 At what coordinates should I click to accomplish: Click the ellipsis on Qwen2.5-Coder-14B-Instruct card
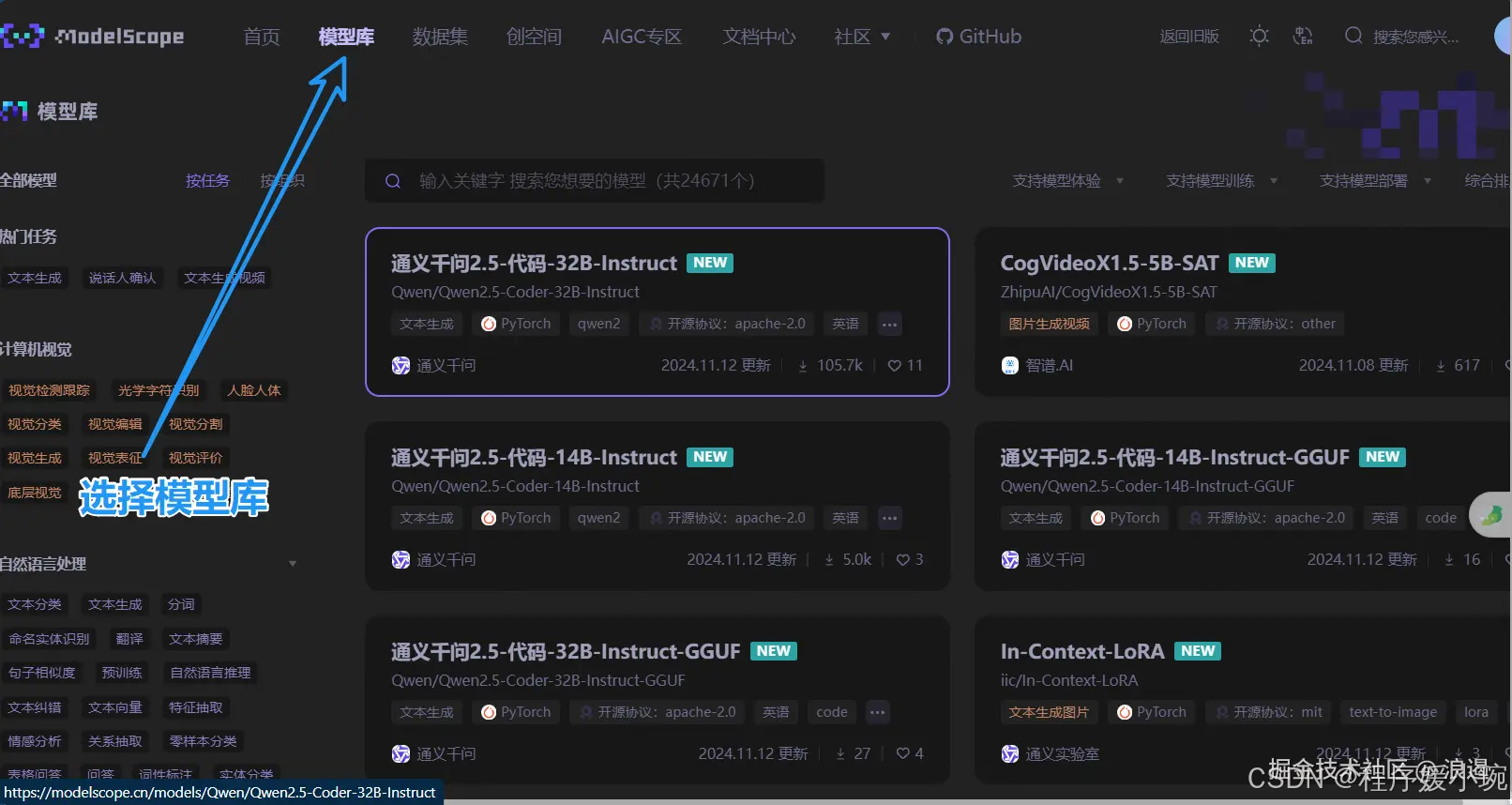[890, 518]
